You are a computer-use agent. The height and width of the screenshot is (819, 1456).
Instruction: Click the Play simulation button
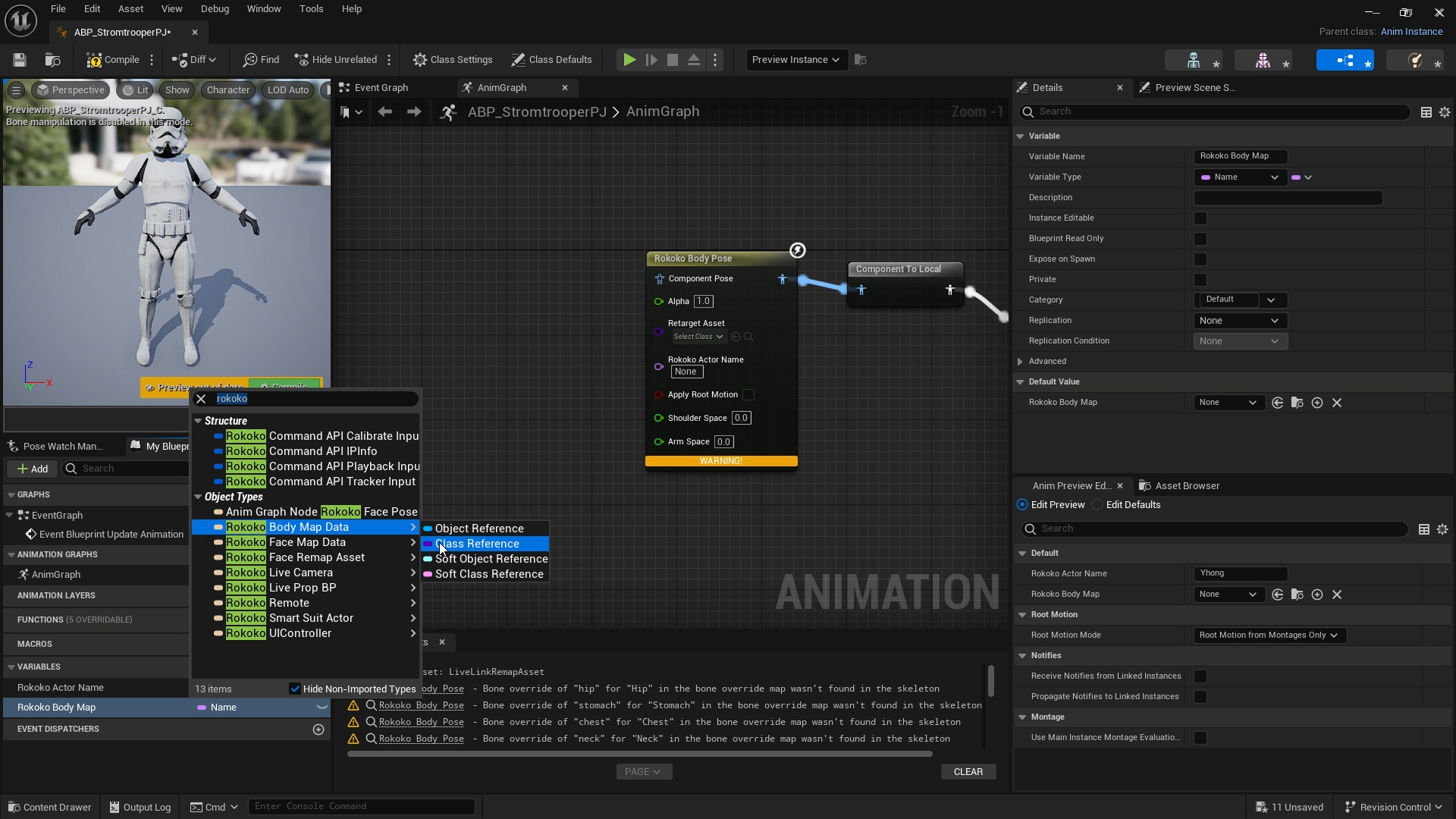(629, 60)
